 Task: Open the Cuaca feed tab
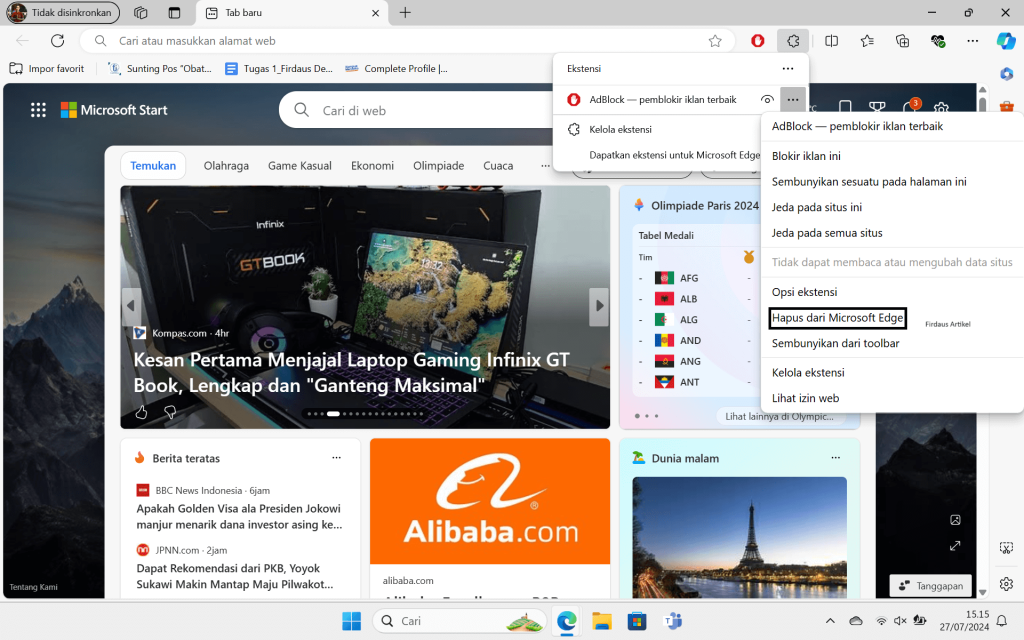498,166
